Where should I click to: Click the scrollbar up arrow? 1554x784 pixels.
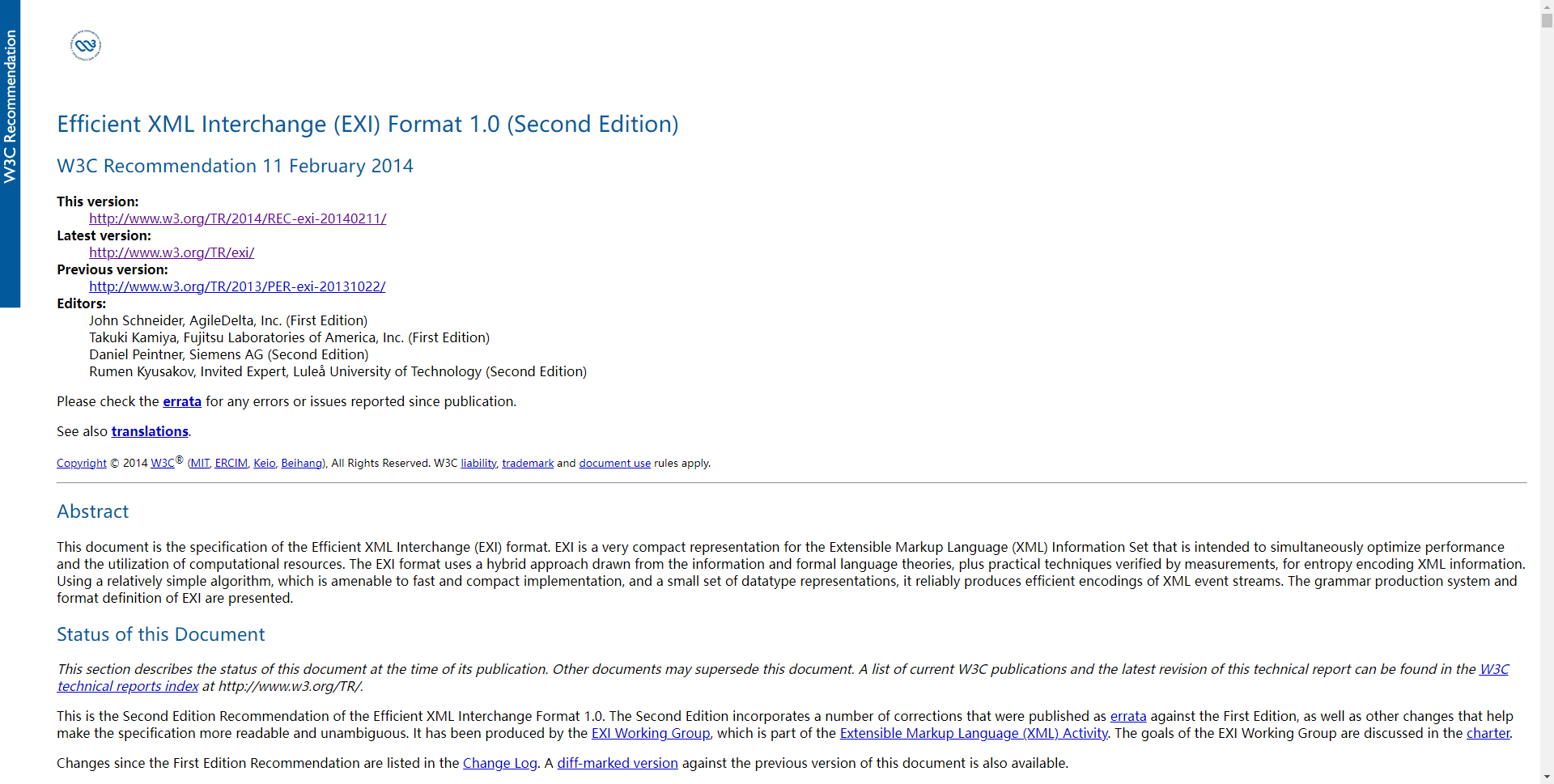coord(1547,5)
